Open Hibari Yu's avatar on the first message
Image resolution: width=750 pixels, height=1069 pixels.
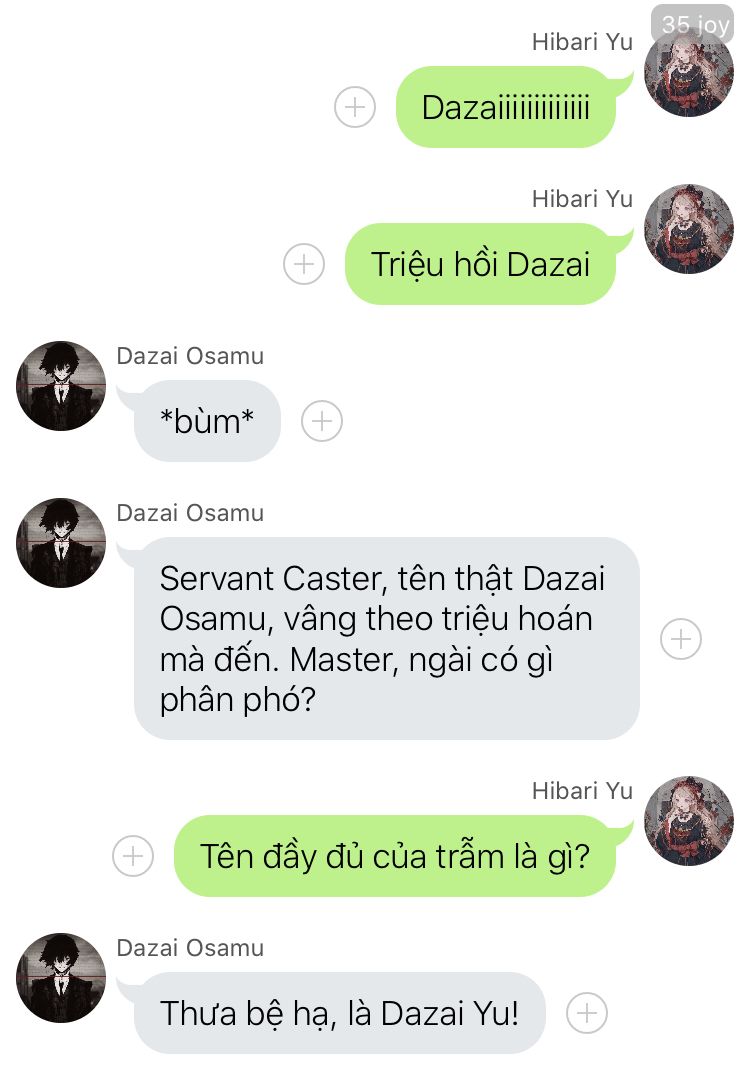tap(689, 72)
